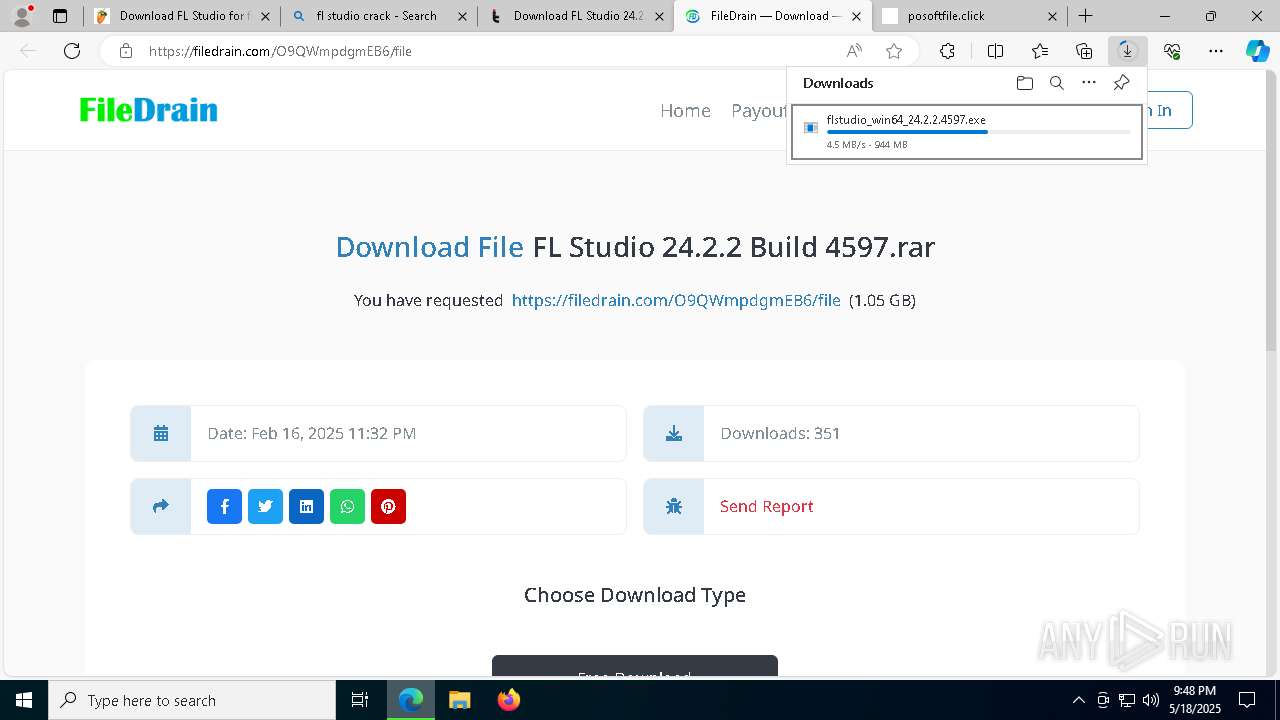
Task: Click the Free Download button
Action: click(635, 666)
